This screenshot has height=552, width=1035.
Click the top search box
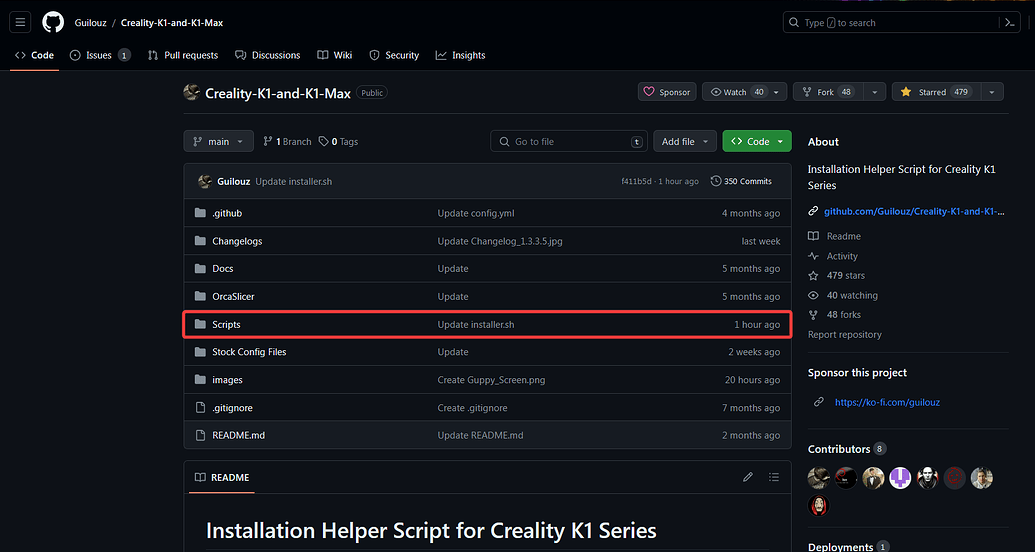coord(889,22)
